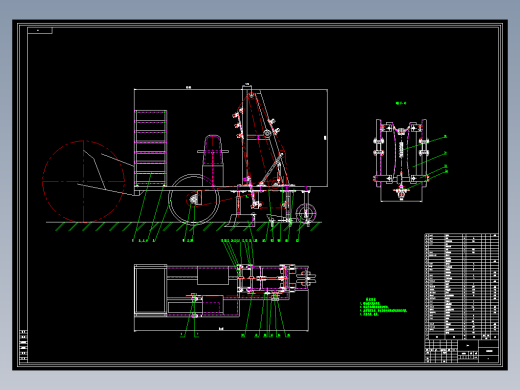
Task: Select the green hatched ground line
Action: (x=184, y=226)
